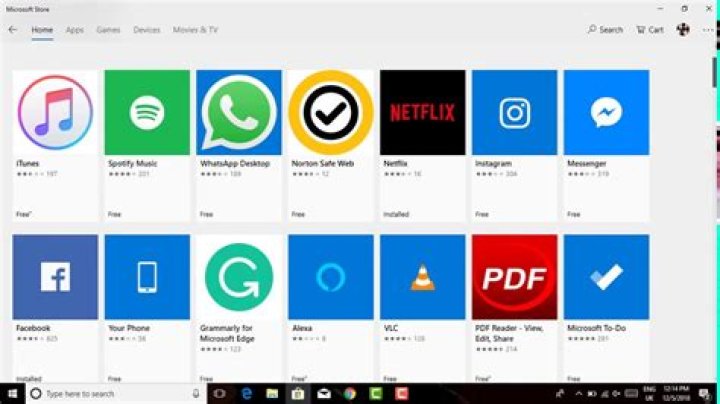
Task: Open the Movies & TV tab
Action: click(196, 30)
